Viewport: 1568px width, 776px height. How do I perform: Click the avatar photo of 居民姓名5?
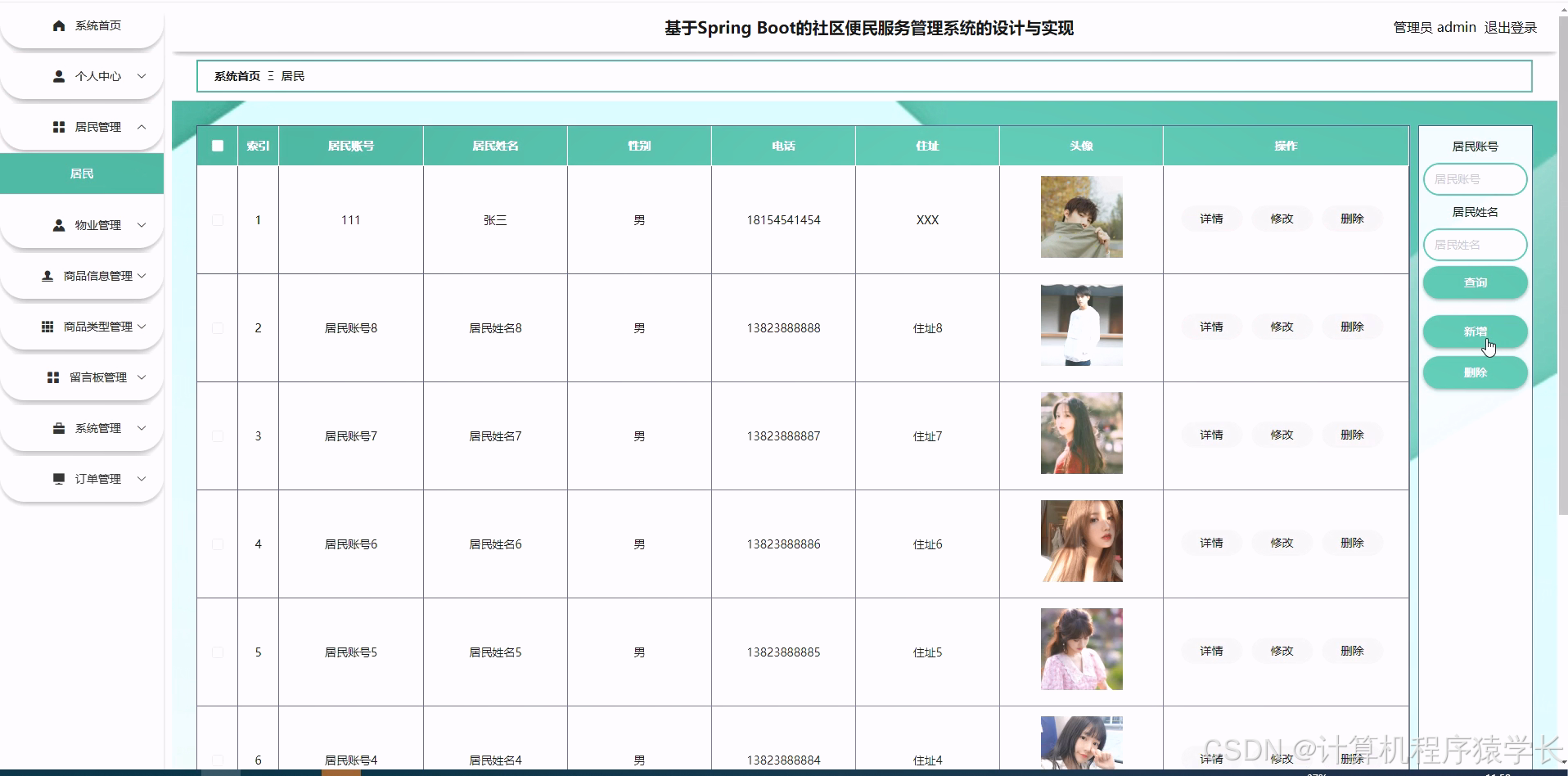pos(1081,649)
